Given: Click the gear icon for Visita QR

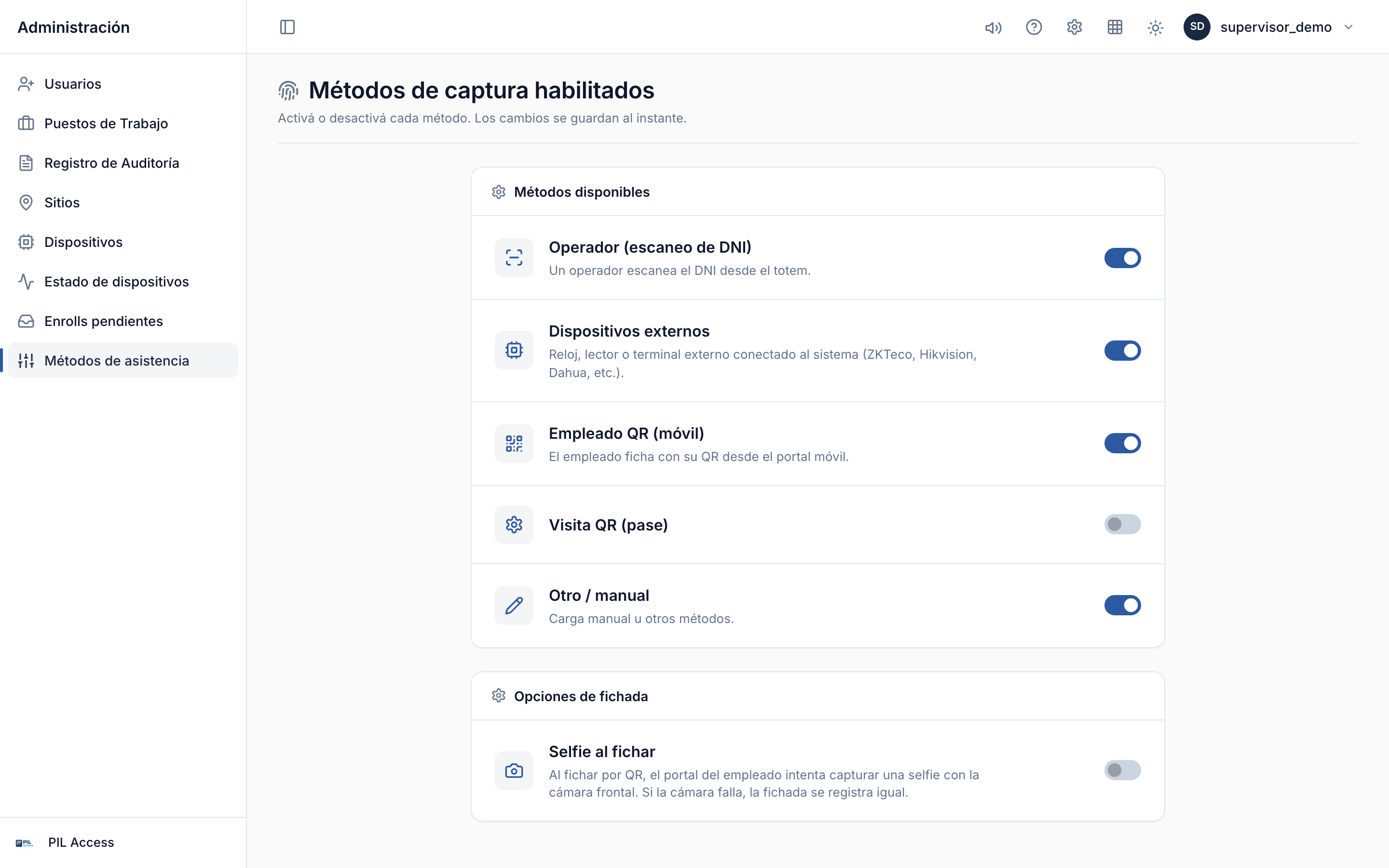Looking at the screenshot, I should (514, 525).
